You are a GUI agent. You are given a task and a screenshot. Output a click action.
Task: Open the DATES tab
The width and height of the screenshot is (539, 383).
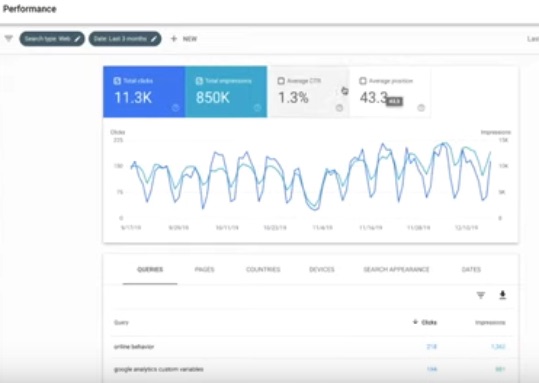click(x=471, y=270)
